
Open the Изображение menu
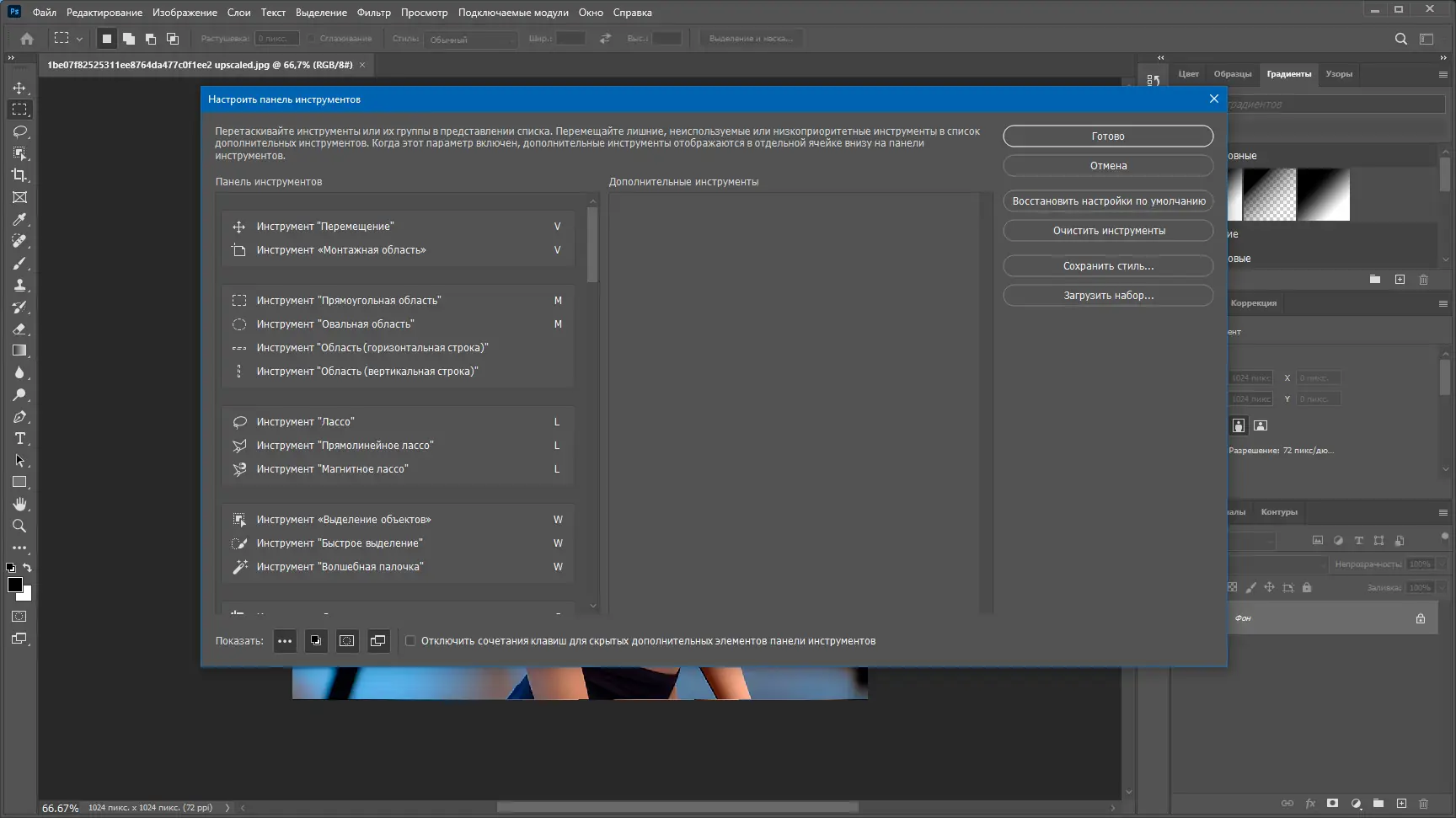pos(185,13)
